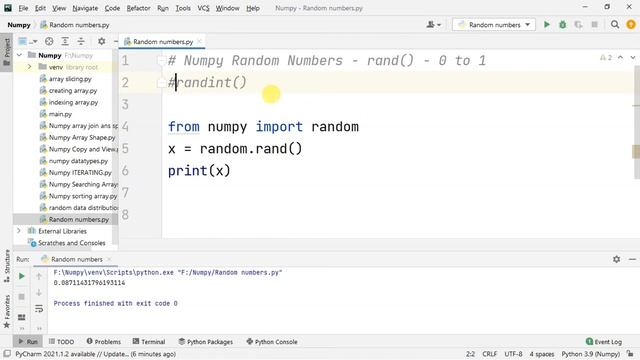
Task: Expand External Libraries node
Action: [19, 231]
